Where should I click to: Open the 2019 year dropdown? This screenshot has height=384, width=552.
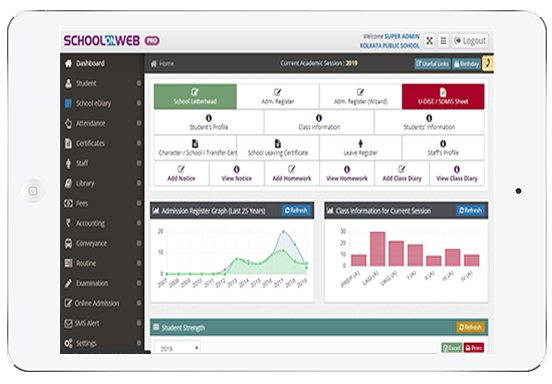click(x=177, y=348)
